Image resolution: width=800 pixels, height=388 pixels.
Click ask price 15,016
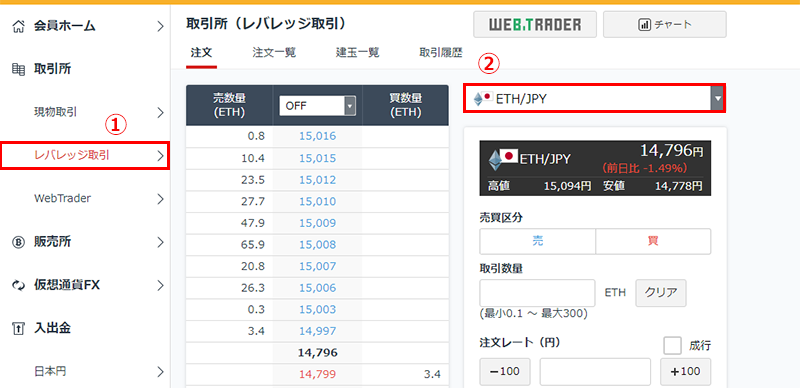click(x=317, y=137)
